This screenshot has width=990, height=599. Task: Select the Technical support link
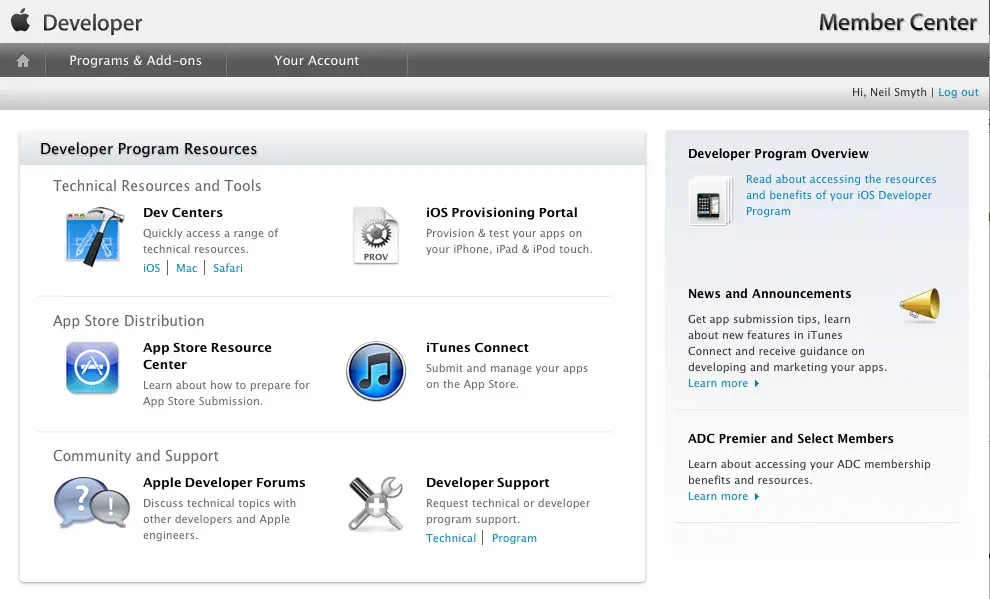(451, 538)
